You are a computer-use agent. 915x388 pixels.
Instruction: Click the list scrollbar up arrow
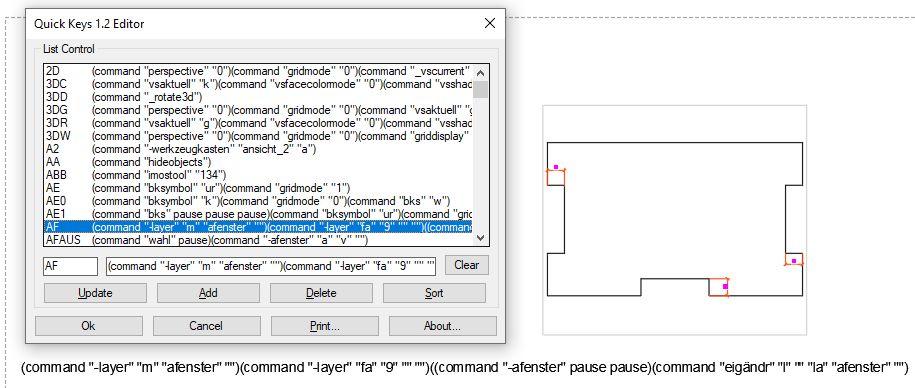point(480,74)
